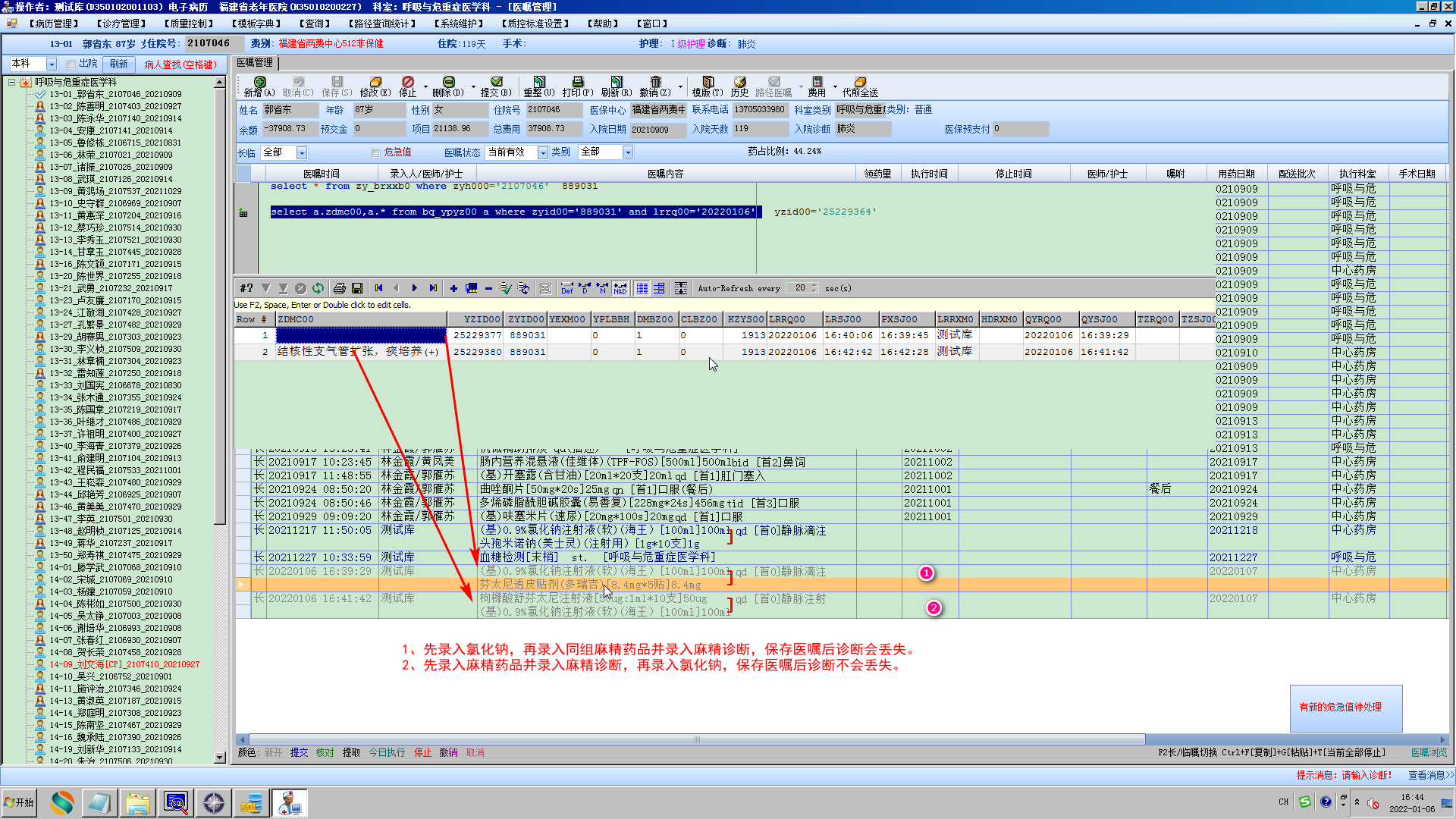1456x819 pixels.
Task: Toggle the 危急值 checkbox
Action: pos(375,153)
